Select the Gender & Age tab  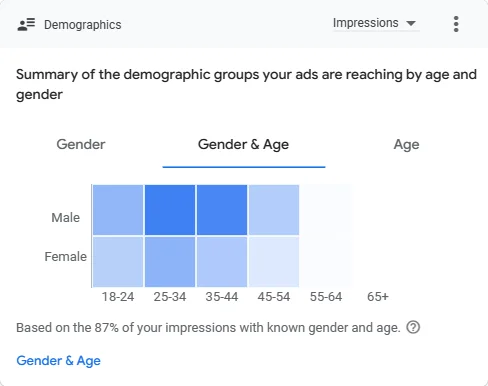click(244, 144)
